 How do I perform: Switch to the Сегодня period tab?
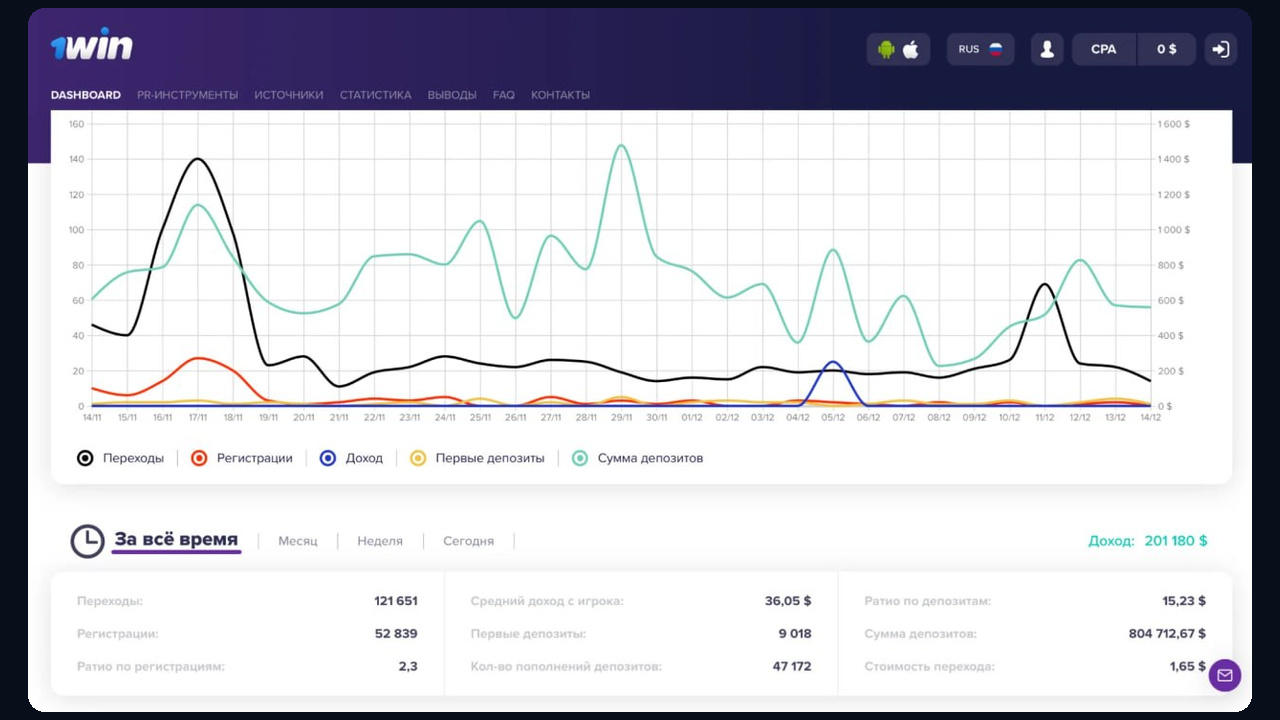tap(469, 541)
